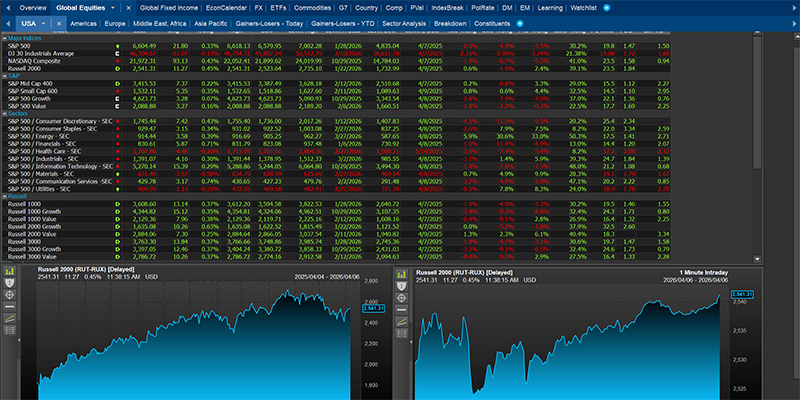Open EconCalendar tab
The image size is (800, 400).
(226, 8)
